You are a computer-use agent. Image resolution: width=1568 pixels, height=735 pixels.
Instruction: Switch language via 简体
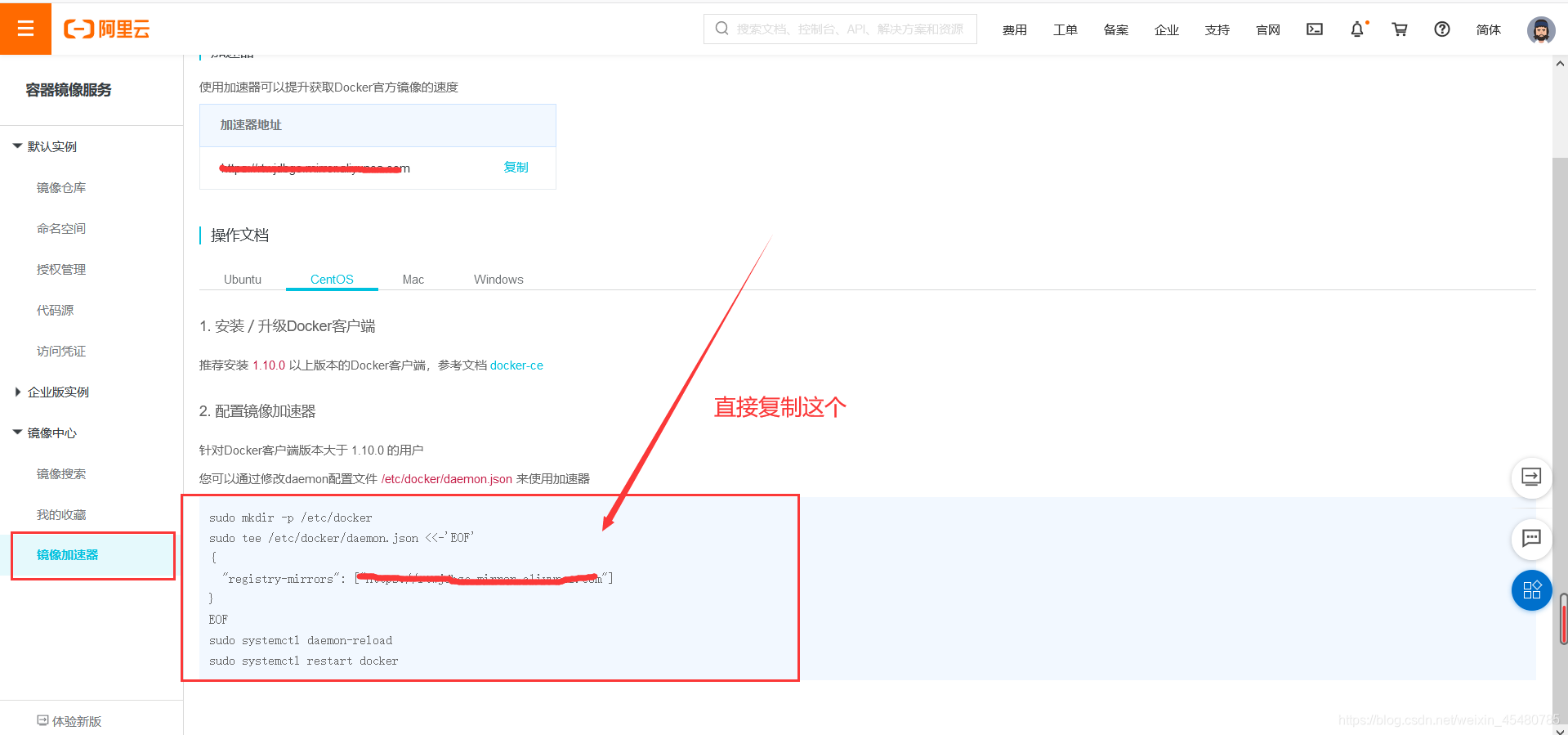[x=1489, y=30]
